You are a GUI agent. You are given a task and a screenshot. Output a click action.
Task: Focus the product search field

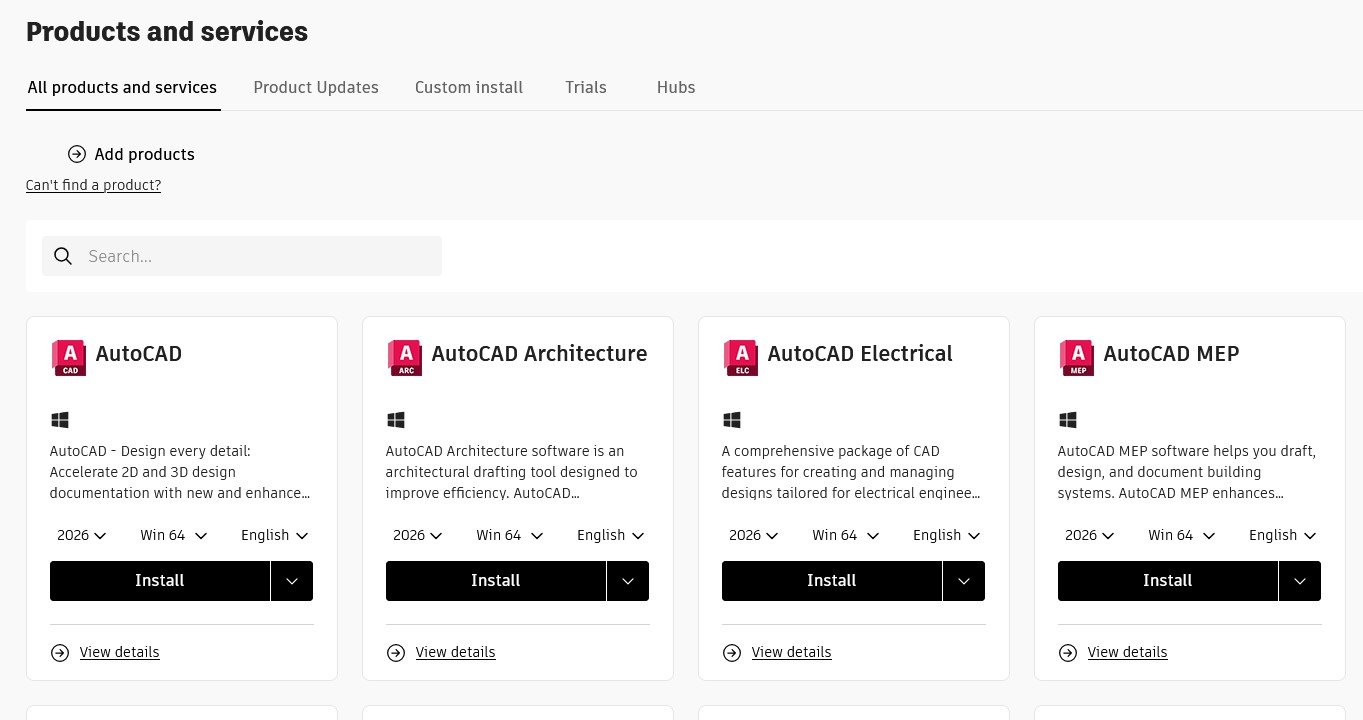tap(260, 257)
